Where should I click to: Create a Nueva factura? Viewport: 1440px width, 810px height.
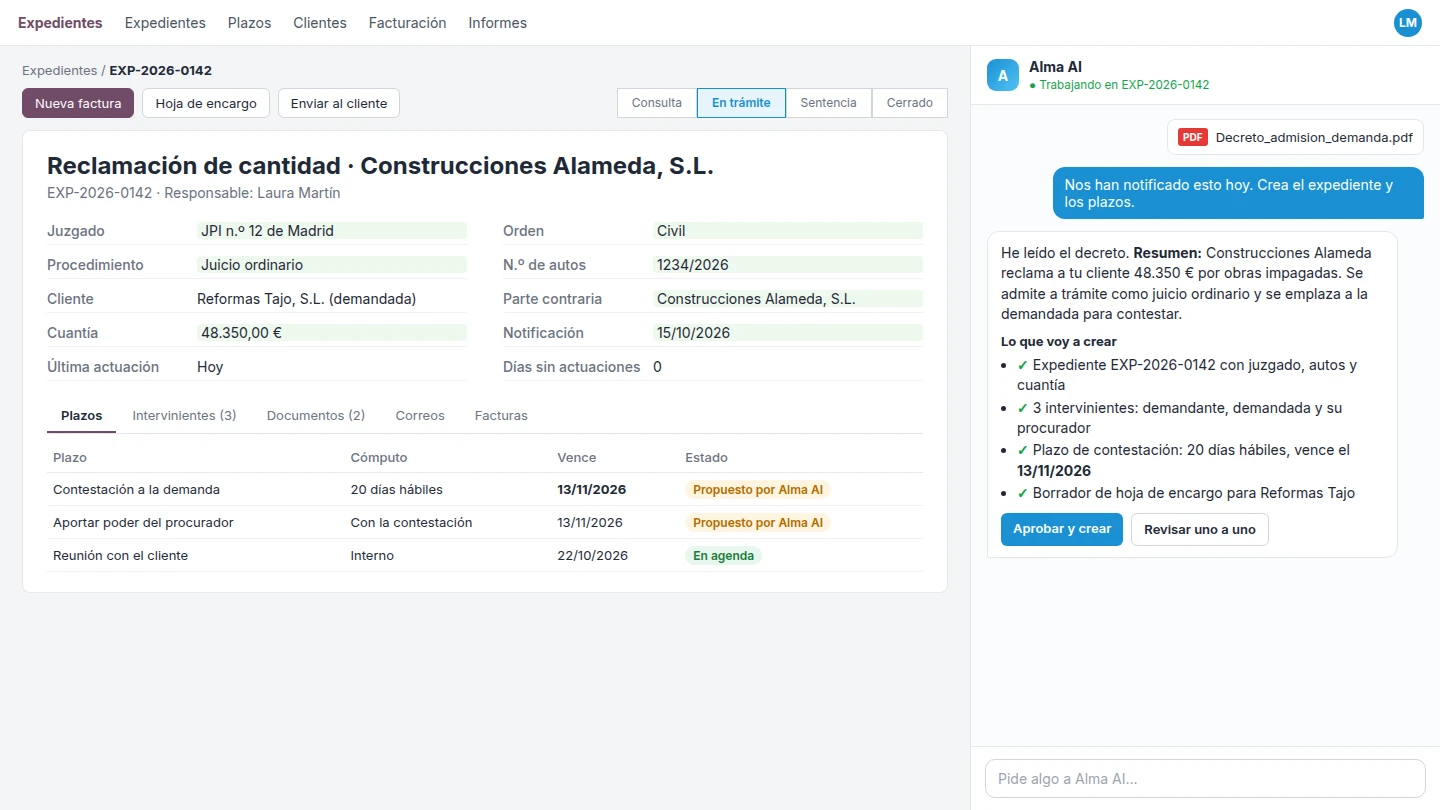pyautogui.click(x=78, y=103)
